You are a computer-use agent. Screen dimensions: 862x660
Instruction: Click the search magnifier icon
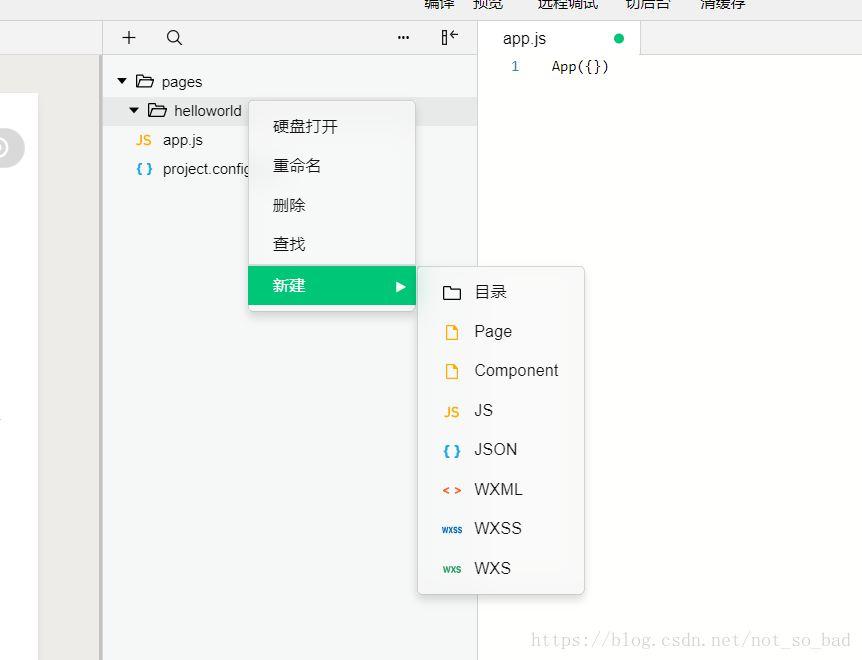(174, 37)
